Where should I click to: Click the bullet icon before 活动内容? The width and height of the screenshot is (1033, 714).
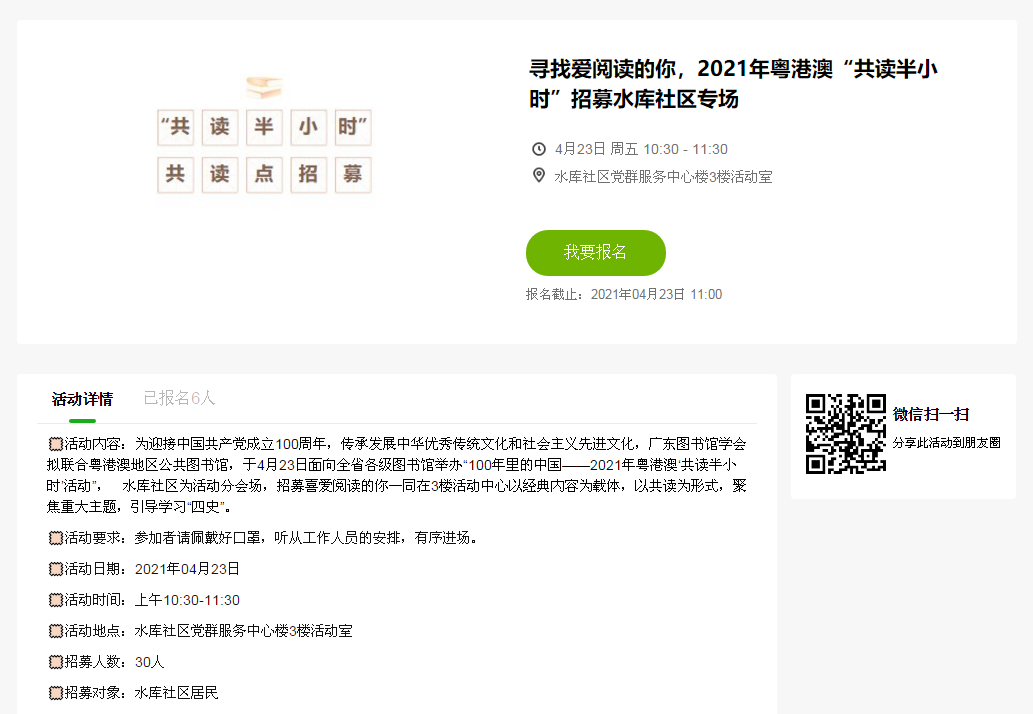(56, 443)
